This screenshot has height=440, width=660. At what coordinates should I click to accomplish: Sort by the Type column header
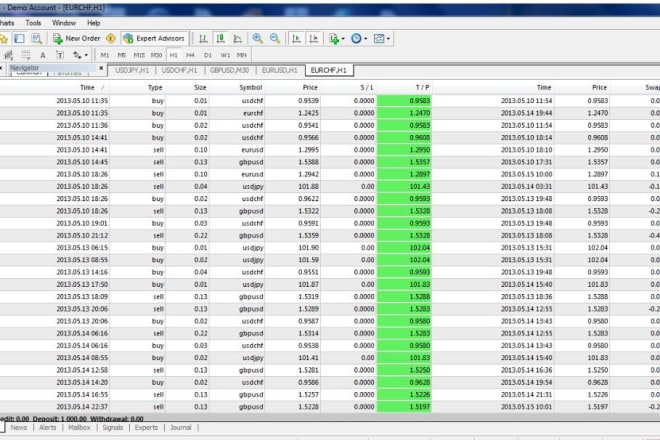tap(155, 88)
